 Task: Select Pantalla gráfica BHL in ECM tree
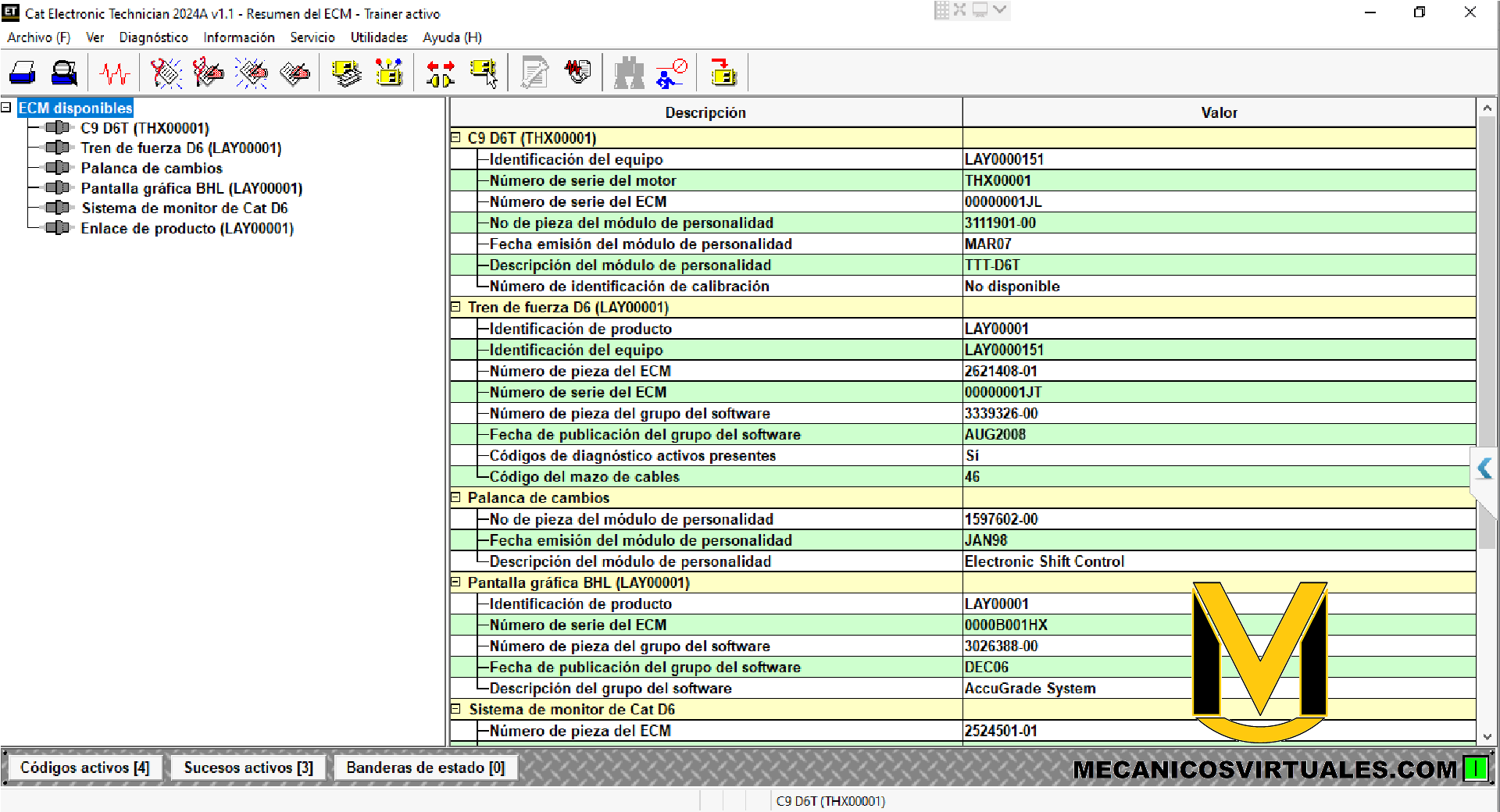coord(191,188)
